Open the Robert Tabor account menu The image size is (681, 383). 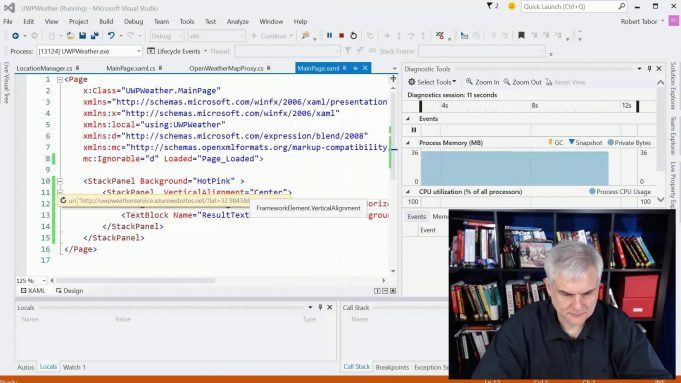pyautogui.click(x=642, y=21)
